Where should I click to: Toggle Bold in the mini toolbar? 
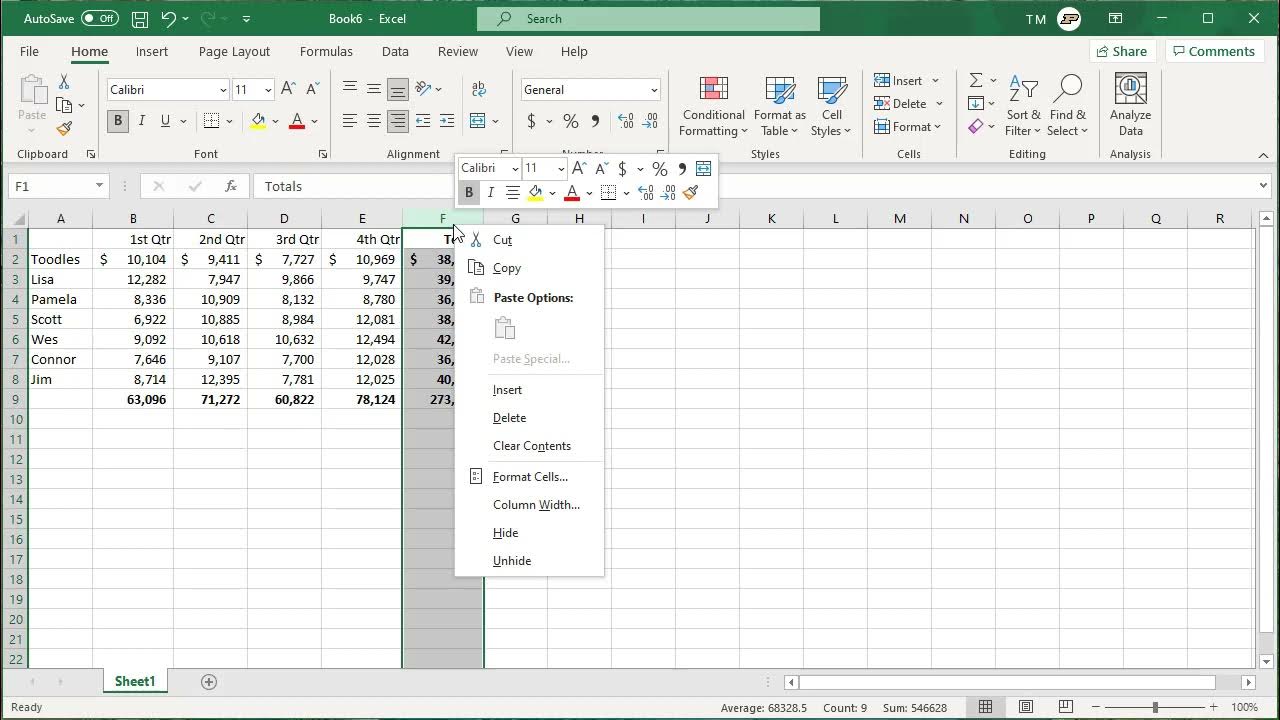468,192
